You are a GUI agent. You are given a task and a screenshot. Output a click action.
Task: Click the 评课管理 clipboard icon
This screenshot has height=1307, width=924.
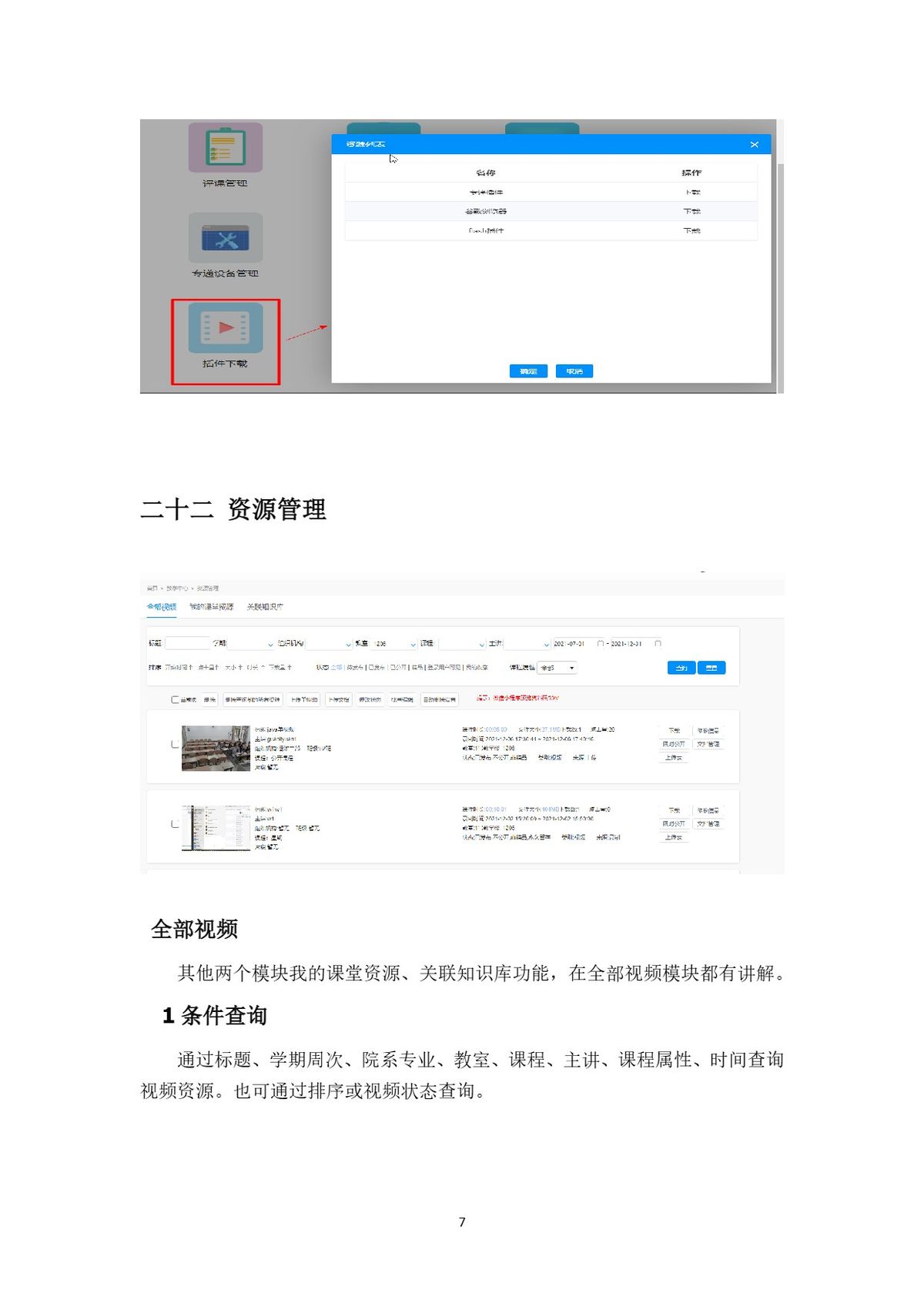(225, 148)
